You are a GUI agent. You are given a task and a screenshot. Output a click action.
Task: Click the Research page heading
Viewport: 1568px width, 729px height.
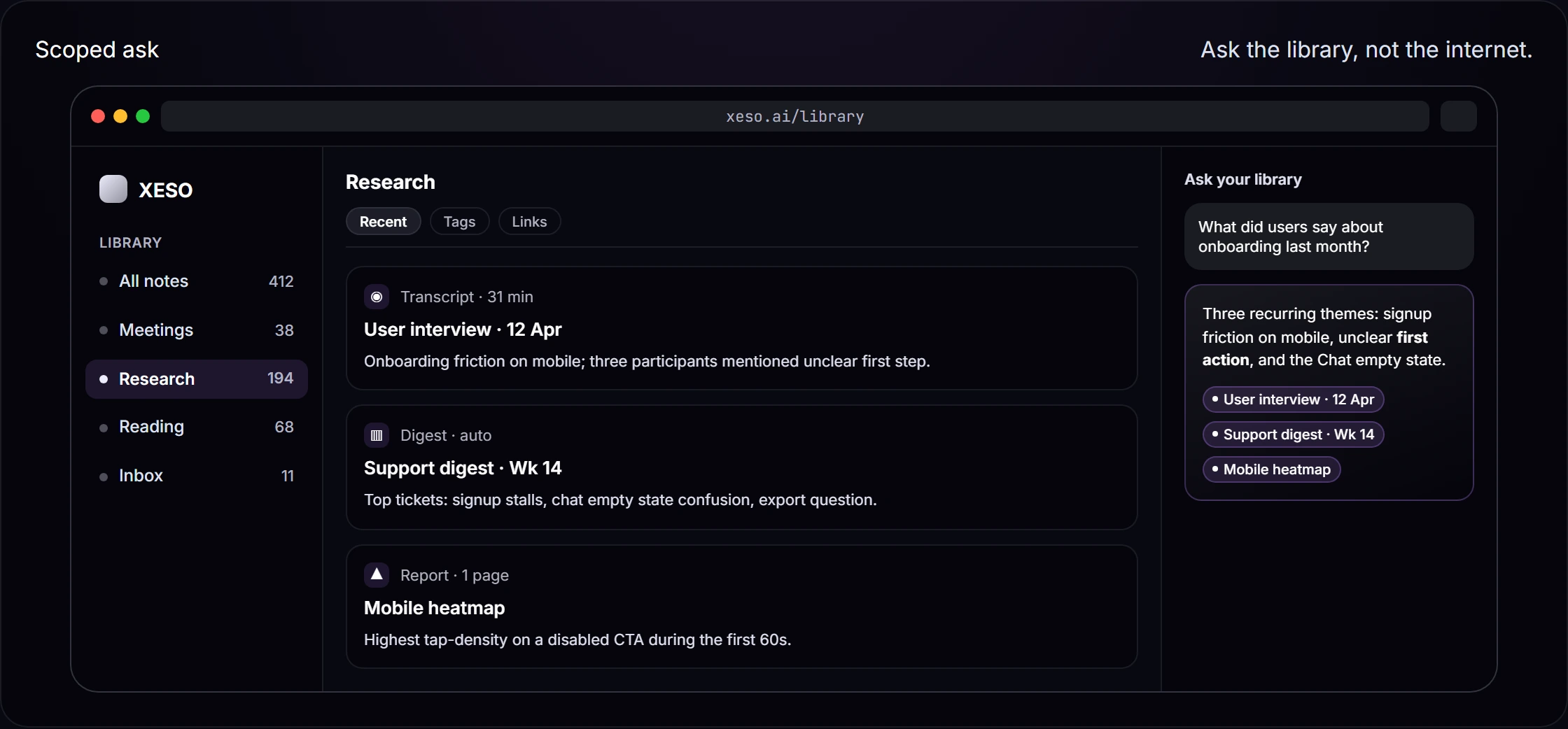(391, 182)
